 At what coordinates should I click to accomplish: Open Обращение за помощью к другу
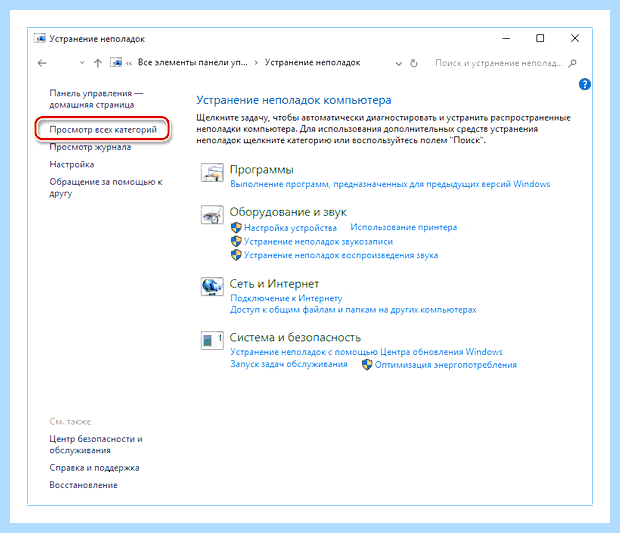106,187
